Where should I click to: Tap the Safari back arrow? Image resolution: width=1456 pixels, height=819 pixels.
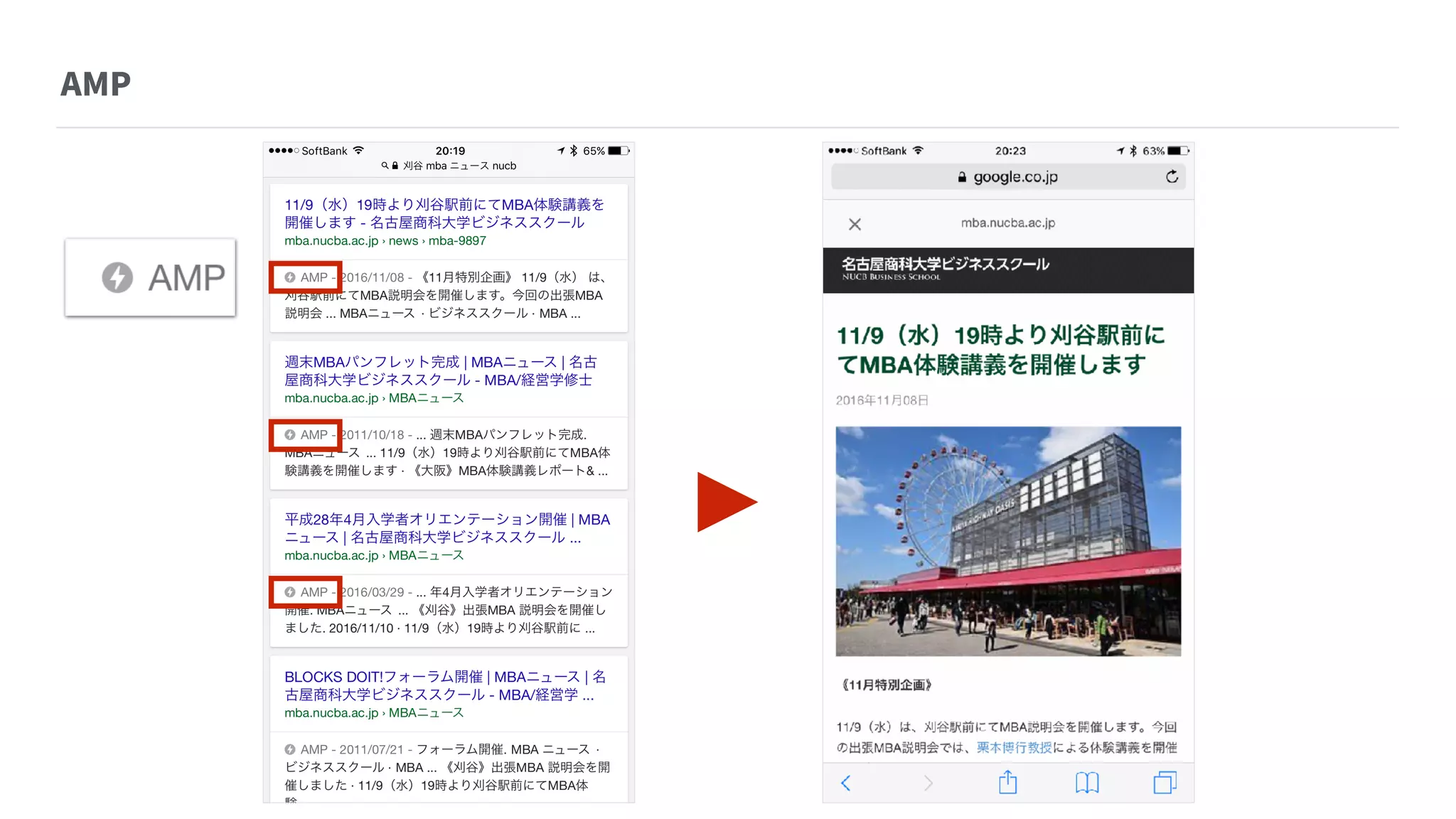pyautogui.click(x=846, y=783)
